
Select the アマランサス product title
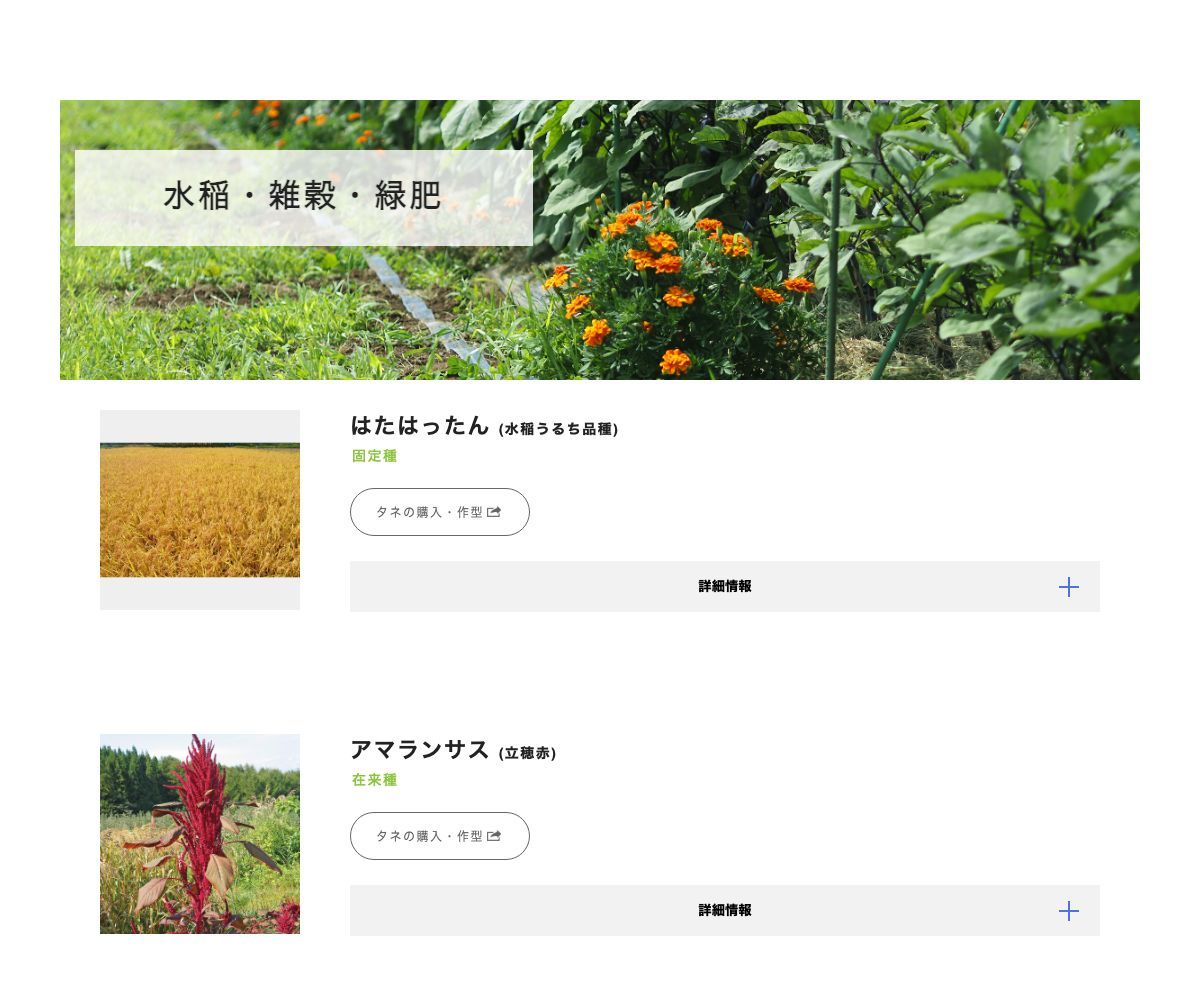pos(420,750)
